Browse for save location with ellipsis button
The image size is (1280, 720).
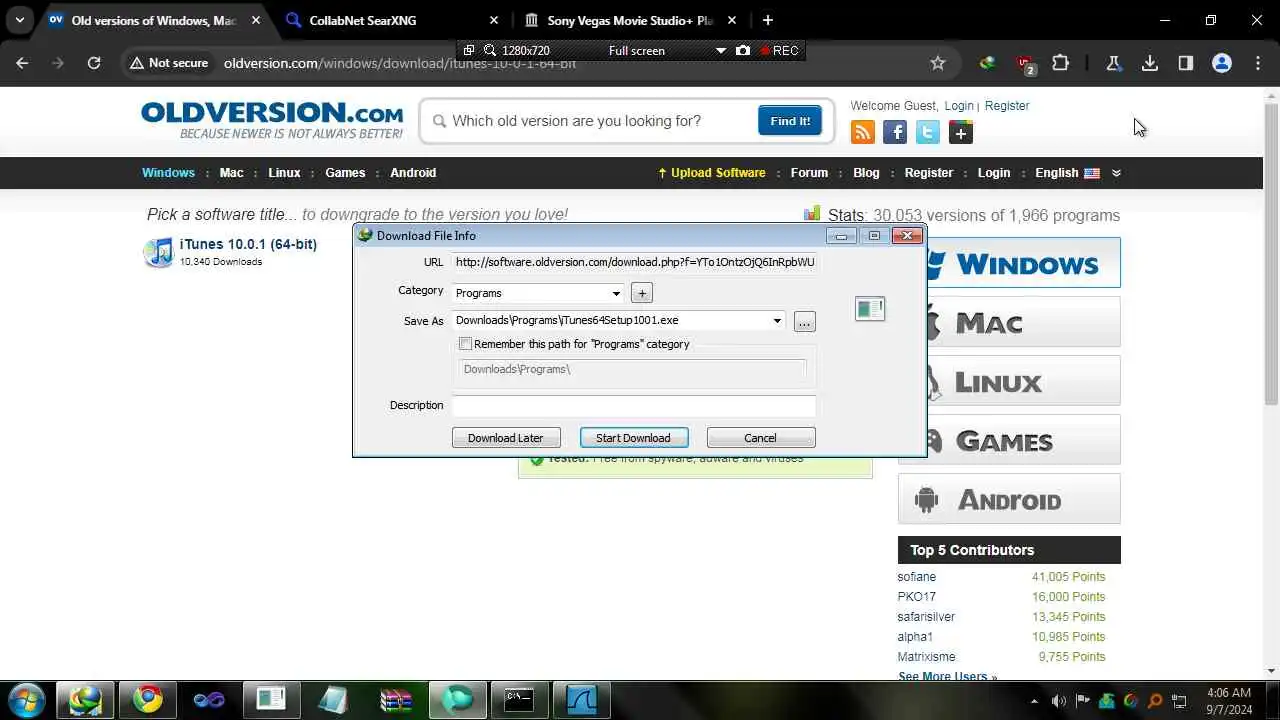coord(804,322)
